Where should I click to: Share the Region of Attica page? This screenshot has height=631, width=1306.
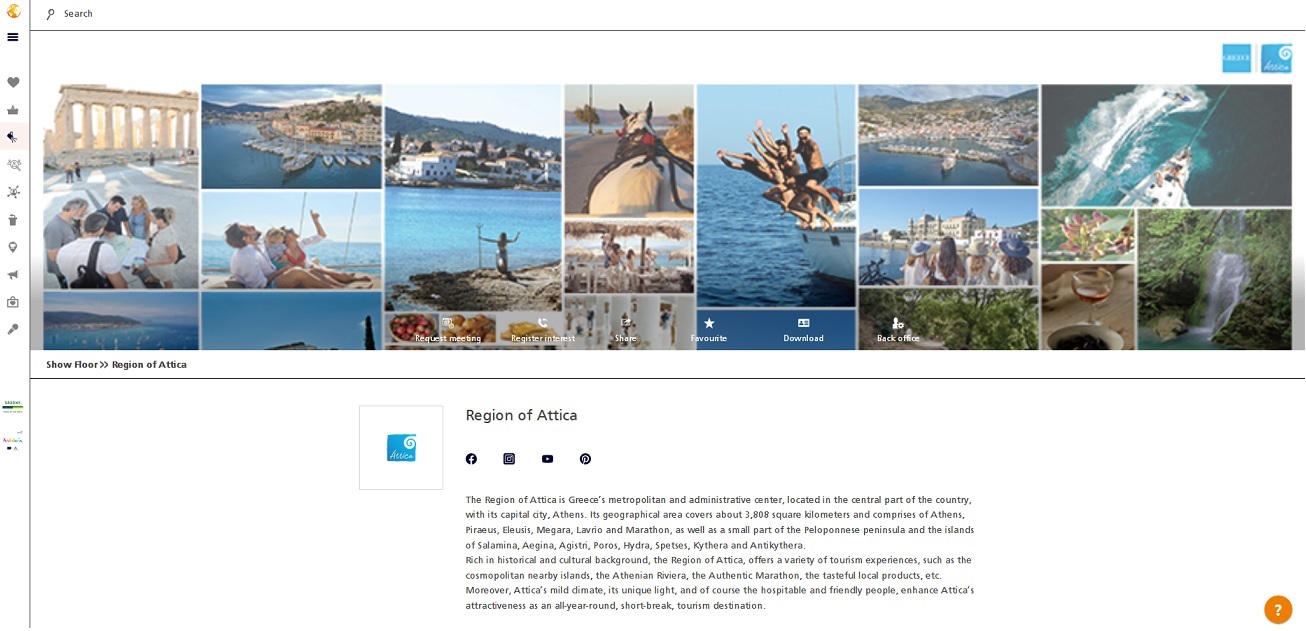(626, 330)
